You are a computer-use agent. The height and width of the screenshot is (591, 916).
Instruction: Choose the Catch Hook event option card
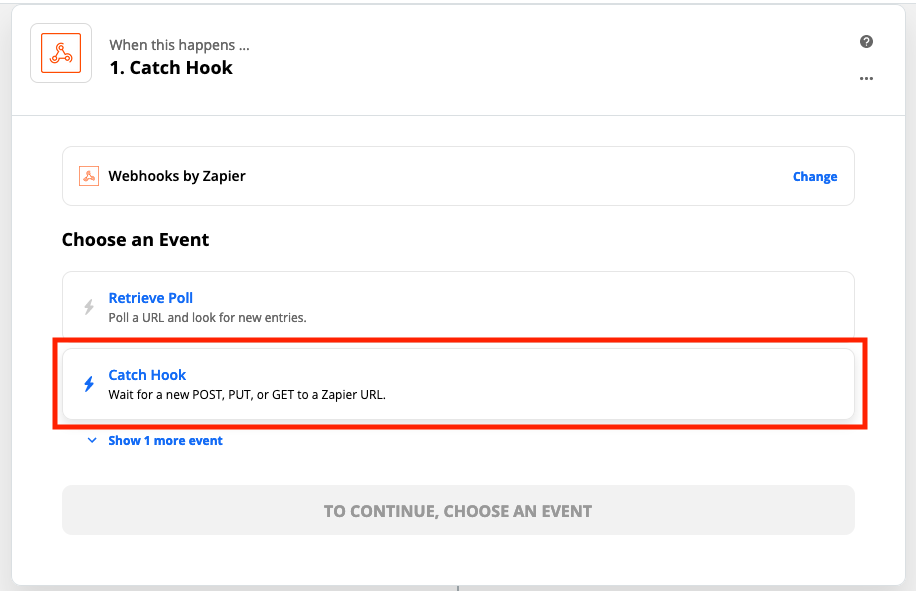pos(459,384)
